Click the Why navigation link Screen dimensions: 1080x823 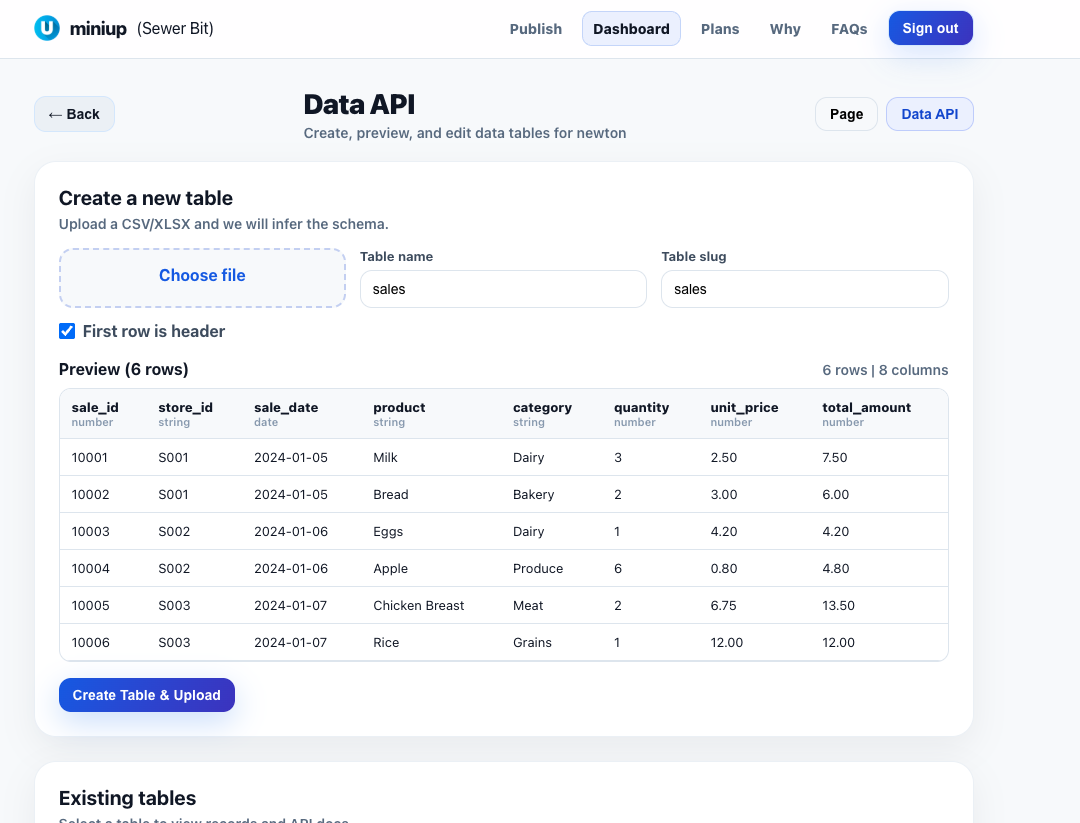coord(785,29)
